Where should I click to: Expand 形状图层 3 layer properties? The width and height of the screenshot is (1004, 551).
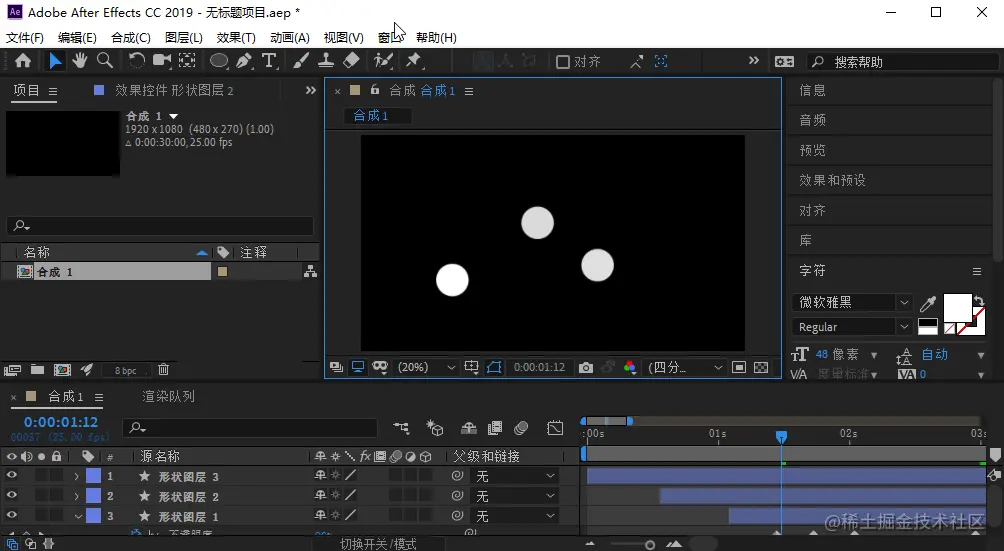[x=77, y=476]
